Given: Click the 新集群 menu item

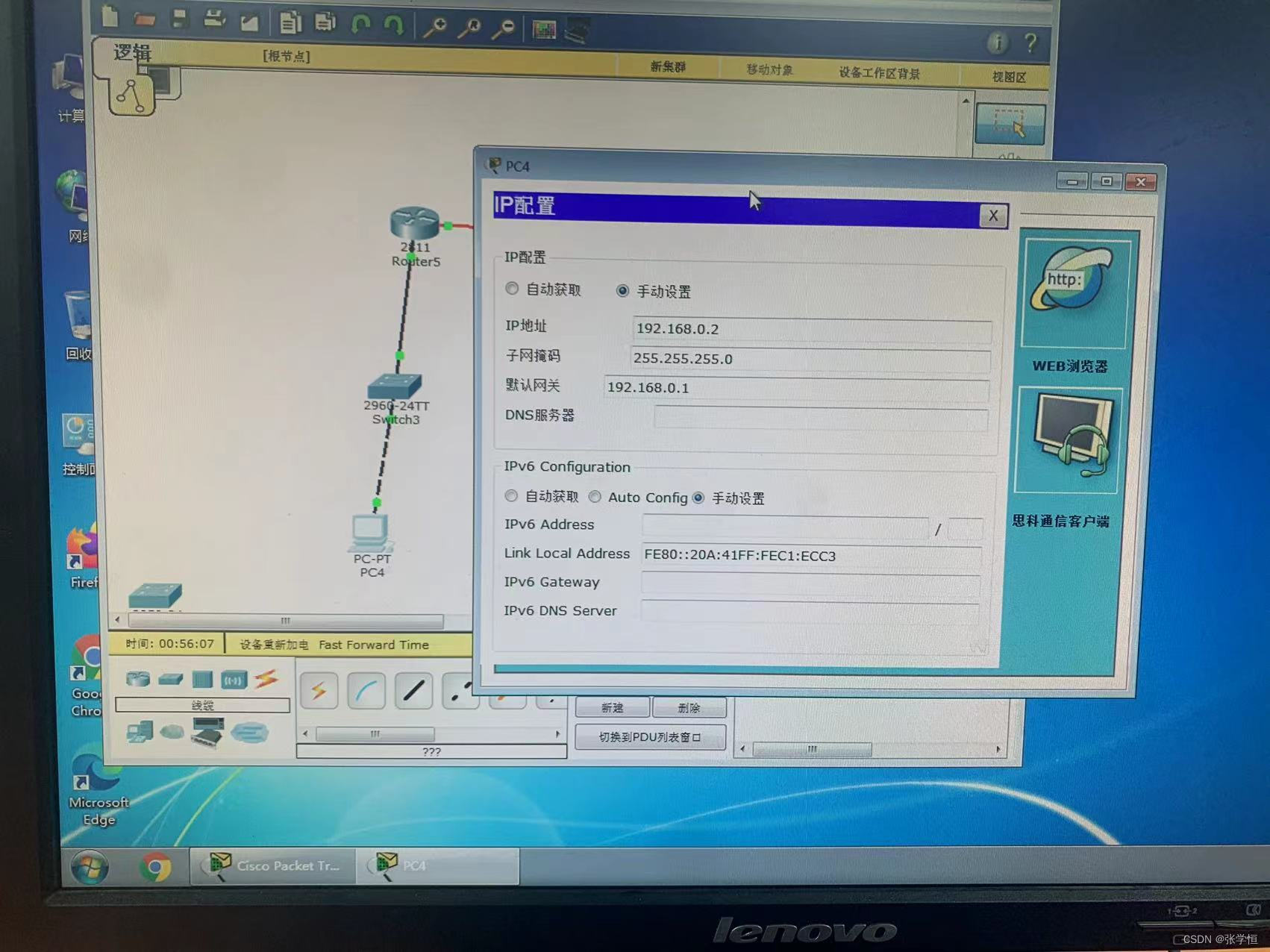Looking at the screenshot, I should tap(668, 66).
